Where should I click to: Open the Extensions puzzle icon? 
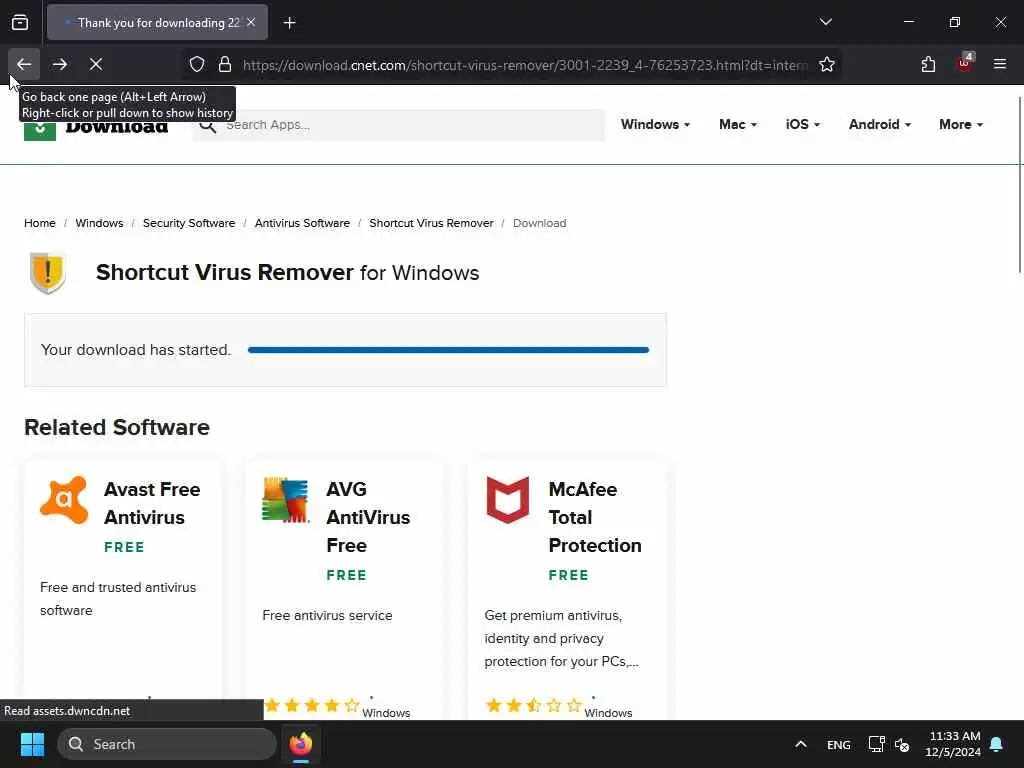[x=928, y=64]
